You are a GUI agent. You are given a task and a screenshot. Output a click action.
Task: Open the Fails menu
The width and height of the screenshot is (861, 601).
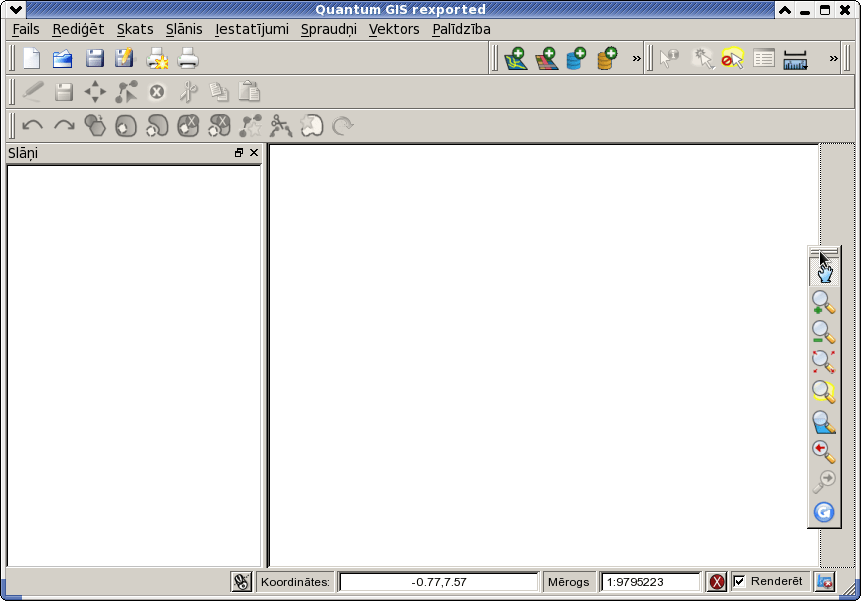(26, 29)
